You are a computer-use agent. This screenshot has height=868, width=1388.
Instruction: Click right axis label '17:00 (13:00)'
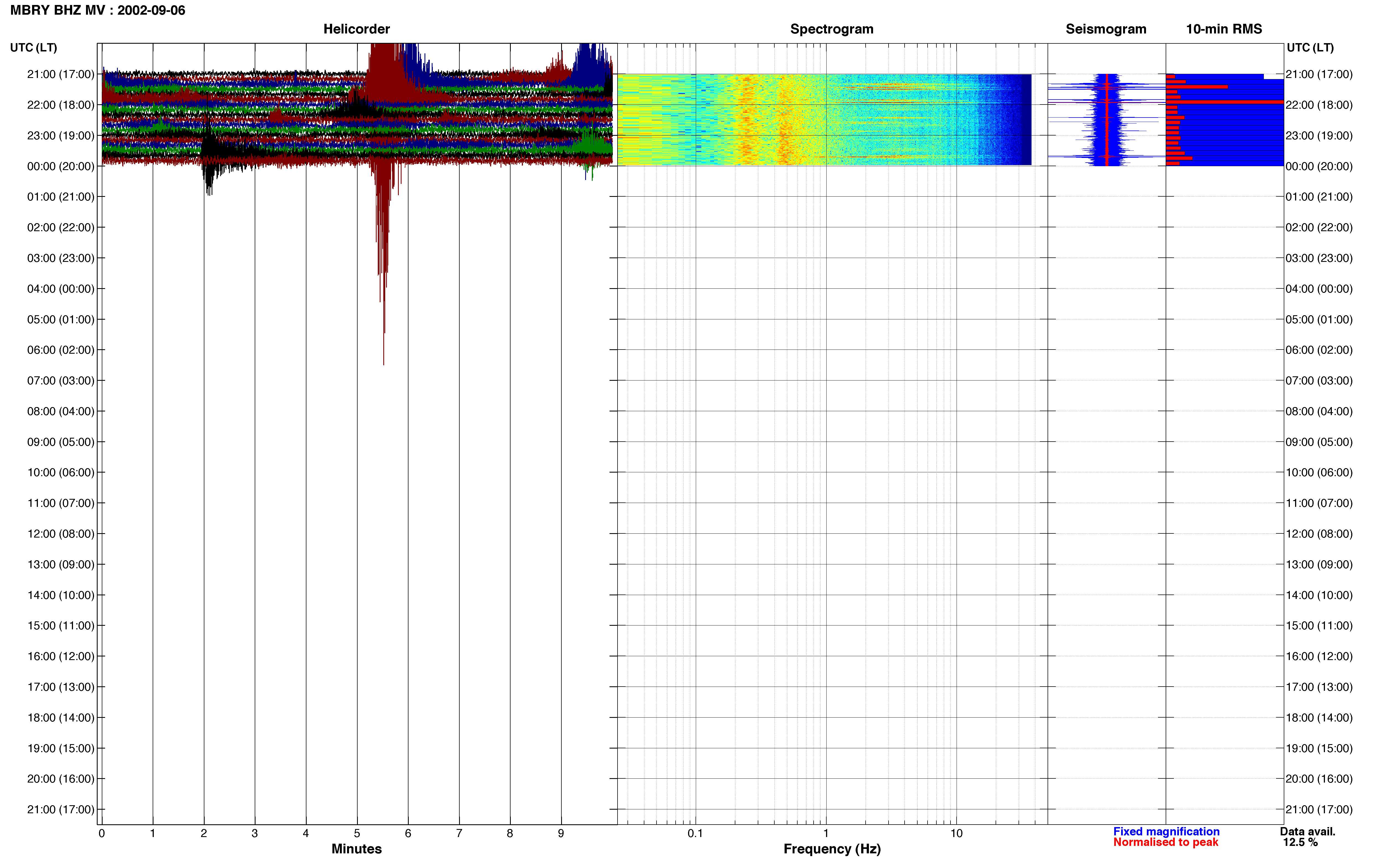coord(1319,687)
